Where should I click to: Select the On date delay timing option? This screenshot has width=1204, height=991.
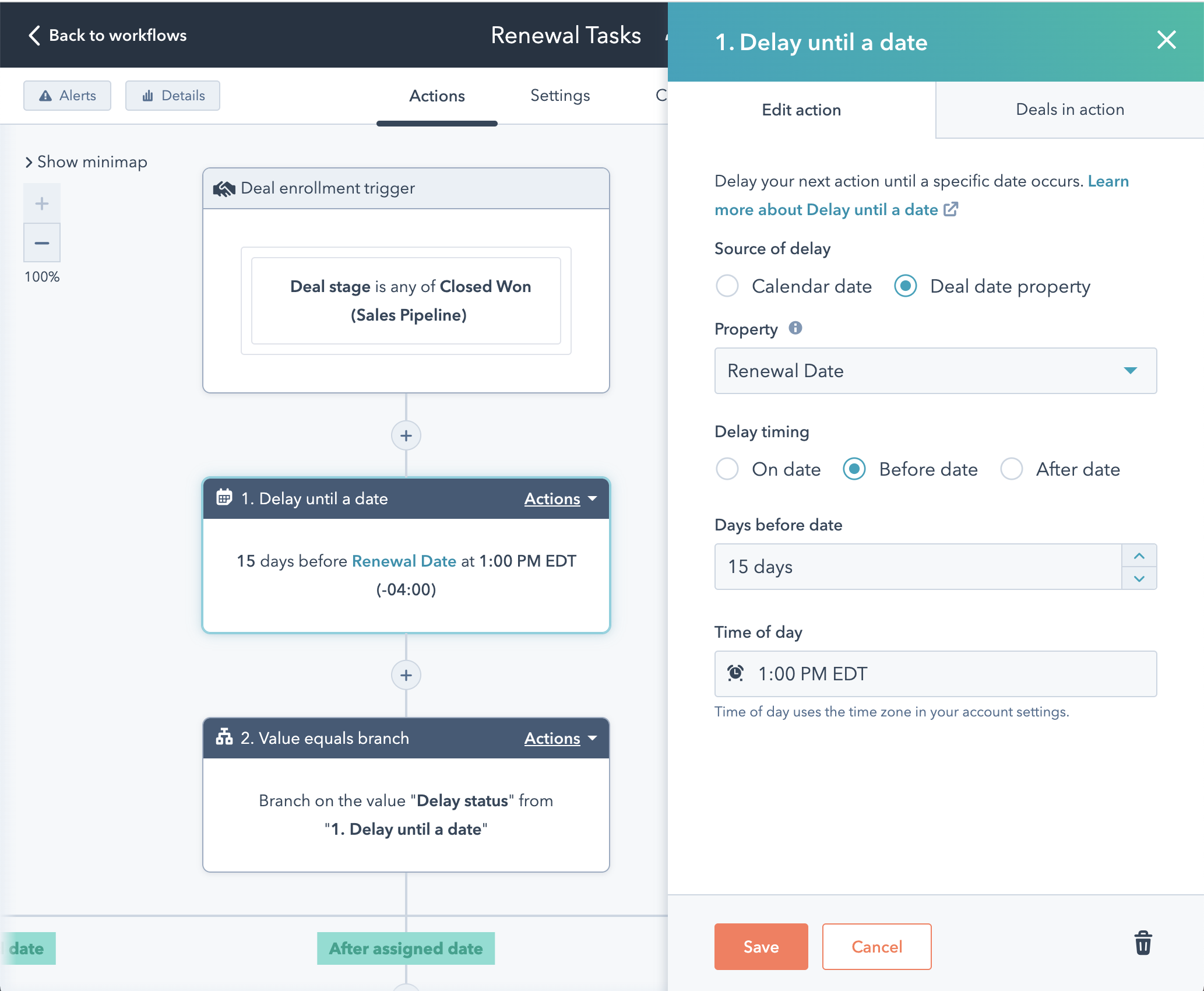point(727,469)
